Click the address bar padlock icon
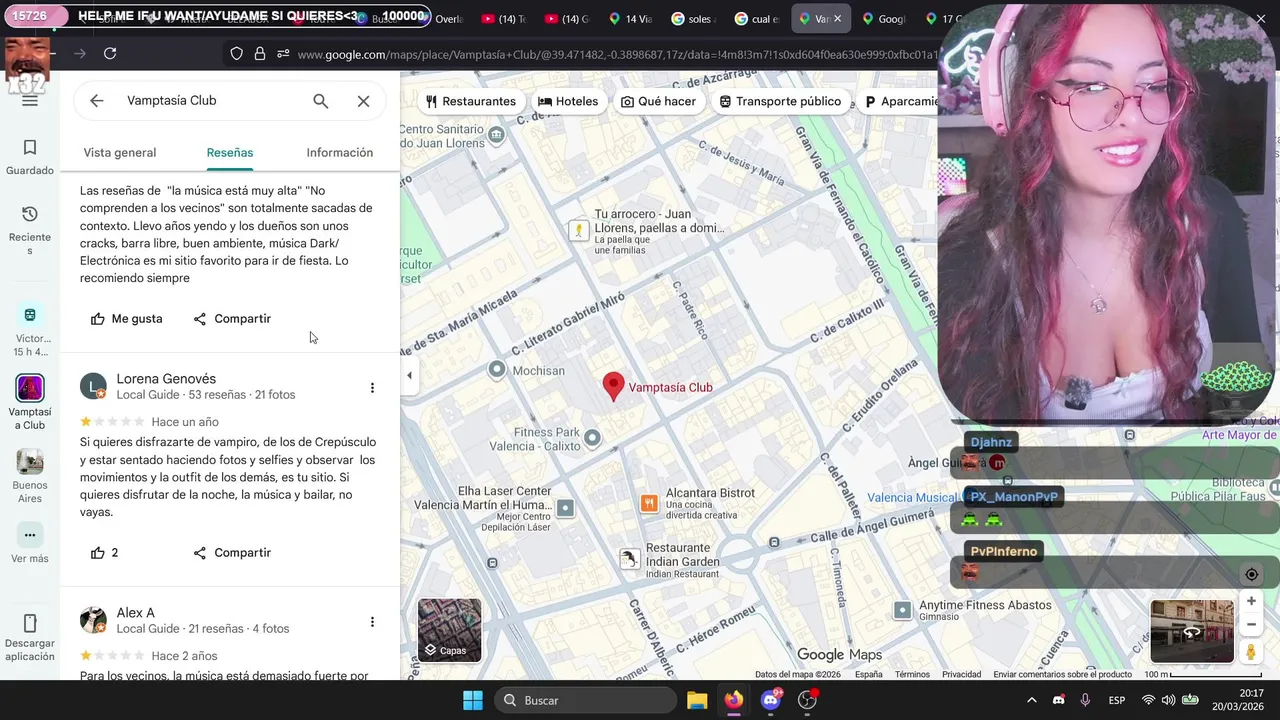This screenshot has width=1280, height=720. pos(259,54)
